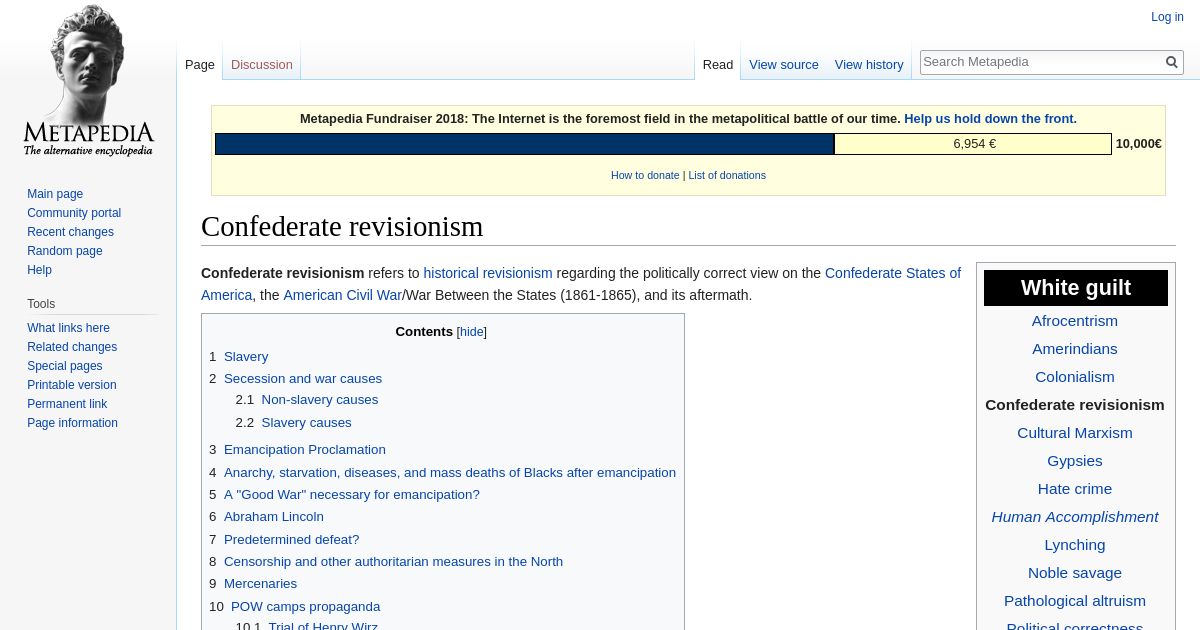Click the search magnifier icon
The width and height of the screenshot is (1200, 630).
coord(1172,62)
